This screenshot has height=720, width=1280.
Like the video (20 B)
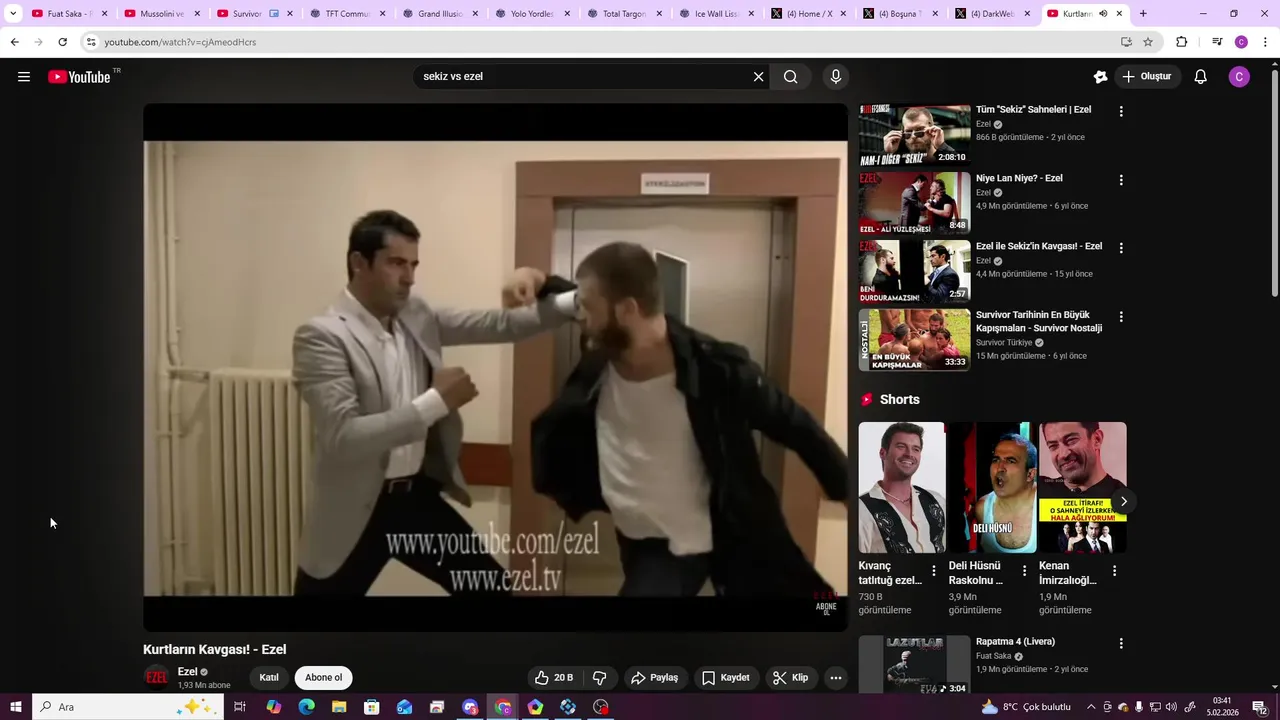[x=554, y=678]
